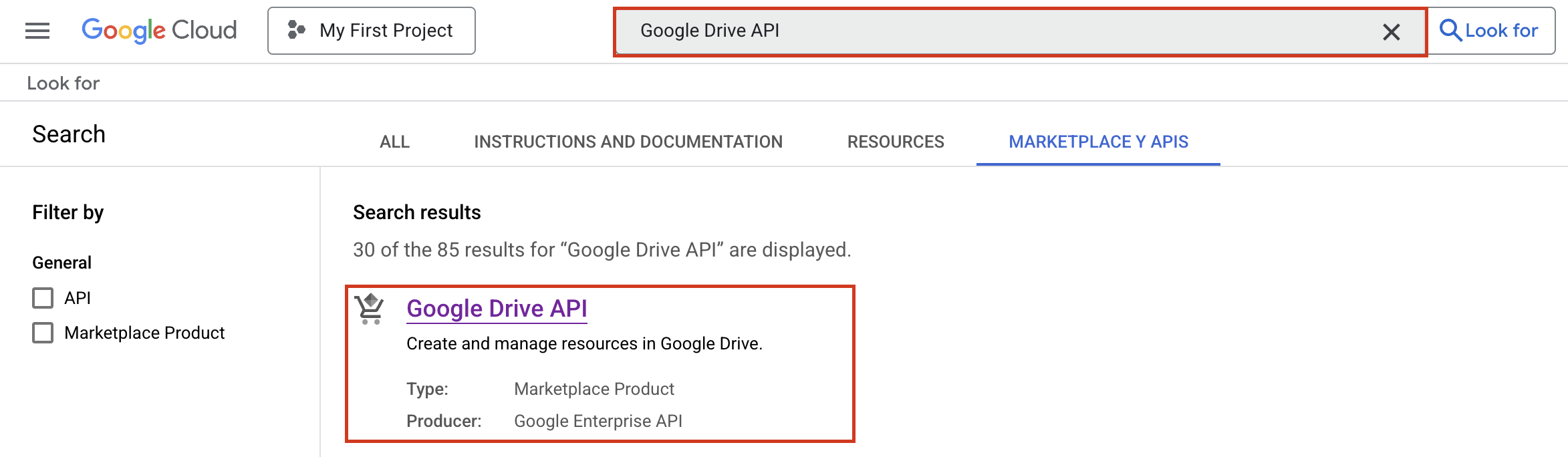The image size is (1568, 457).
Task: Click the magnifying glass search icon
Action: click(x=1450, y=31)
